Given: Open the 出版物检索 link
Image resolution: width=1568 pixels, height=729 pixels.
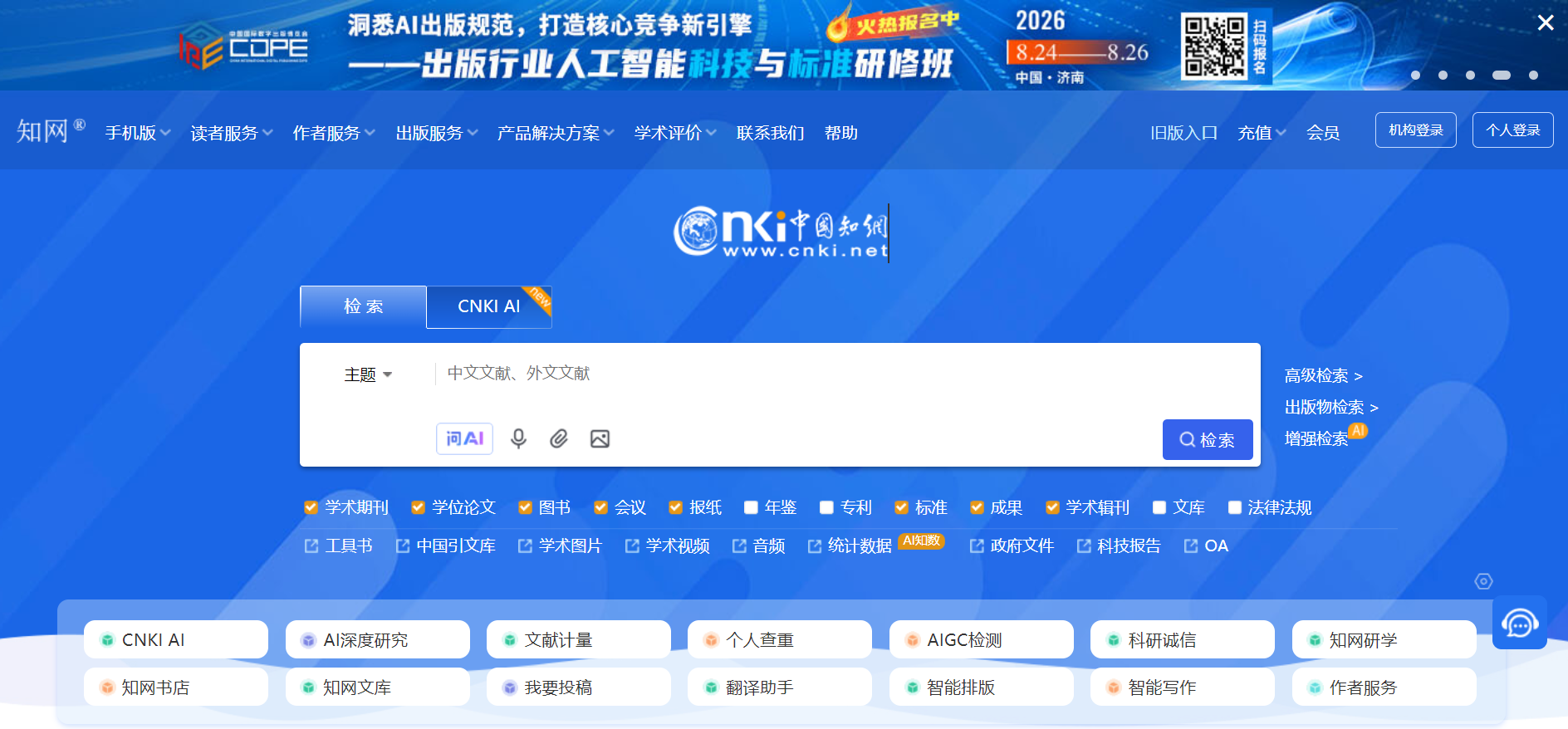Looking at the screenshot, I should pos(1331,407).
